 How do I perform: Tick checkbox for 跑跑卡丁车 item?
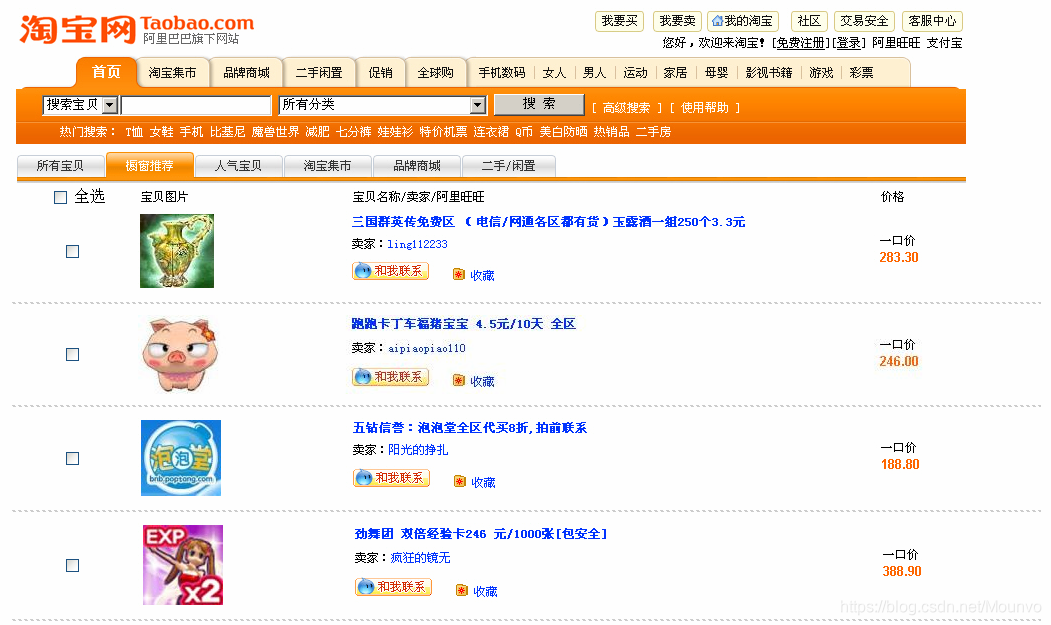(x=72, y=355)
